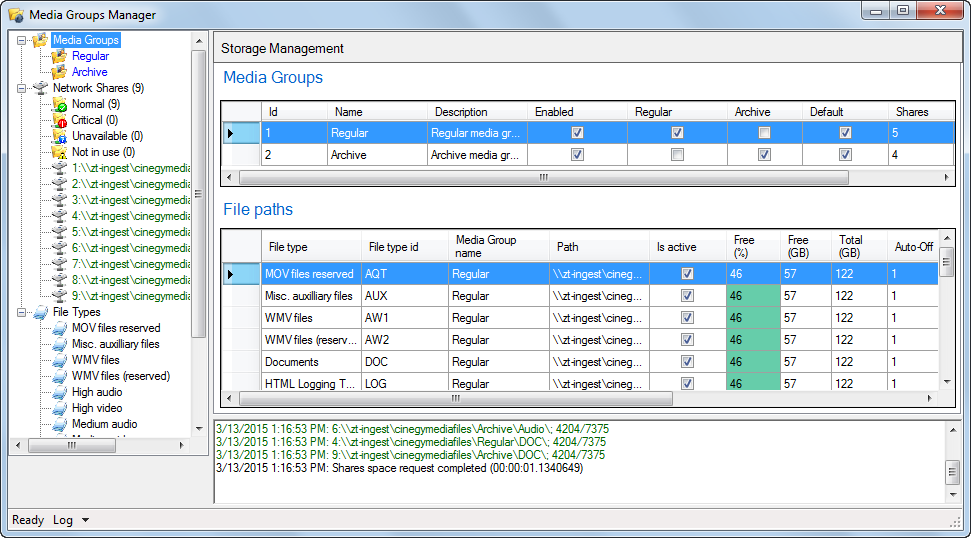Click the Regular media group folder icon

(x=59, y=56)
